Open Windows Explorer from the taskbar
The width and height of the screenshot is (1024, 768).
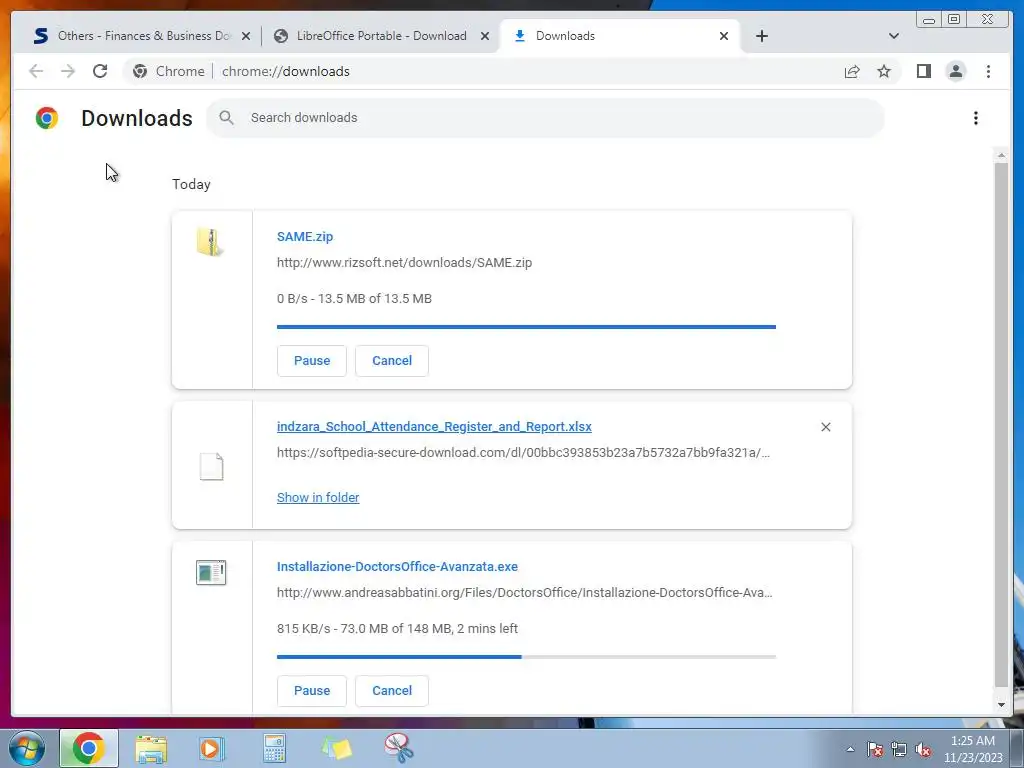pyautogui.click(x=151, y=749)
